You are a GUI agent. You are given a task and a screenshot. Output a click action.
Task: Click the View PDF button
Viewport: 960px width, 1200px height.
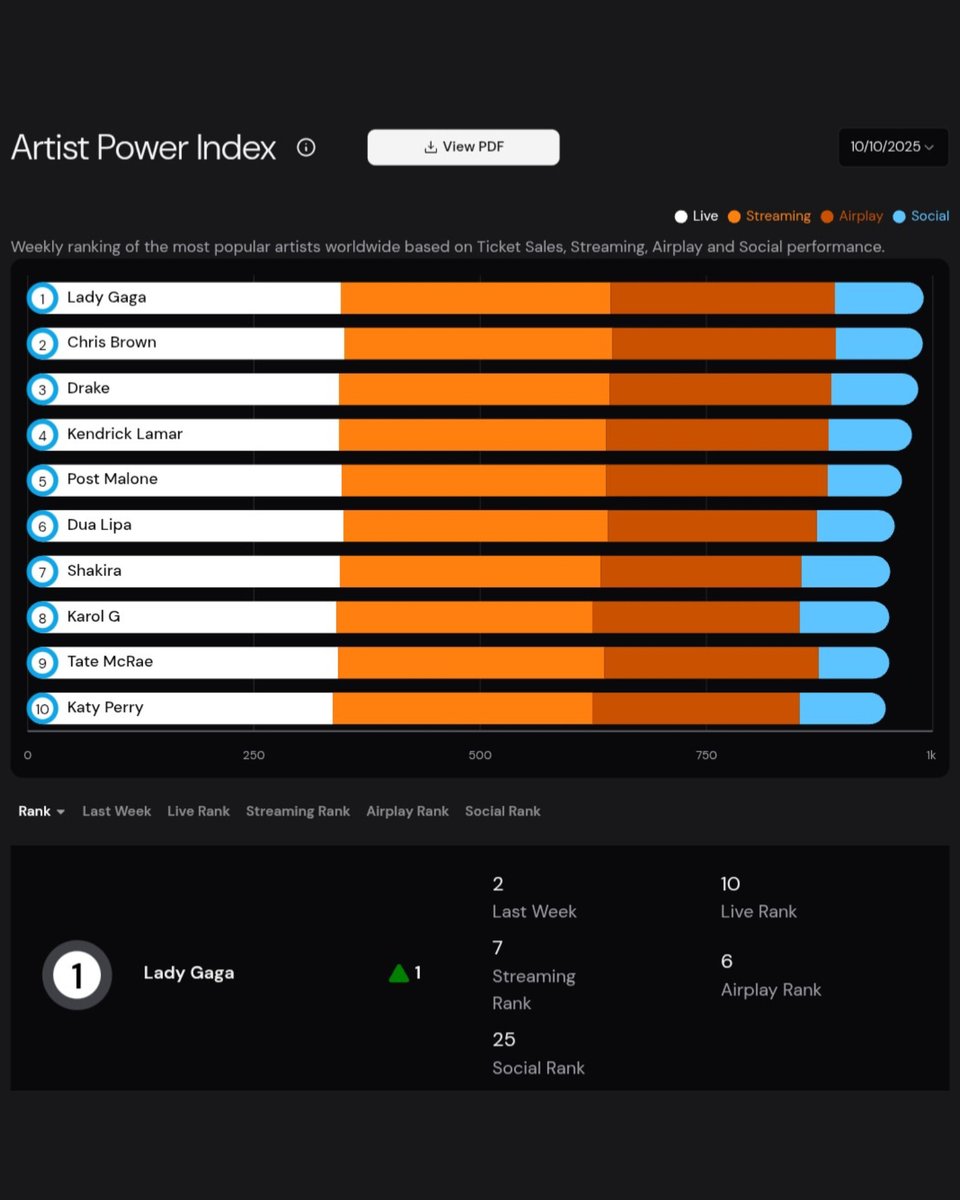click(x=463, y=147)
